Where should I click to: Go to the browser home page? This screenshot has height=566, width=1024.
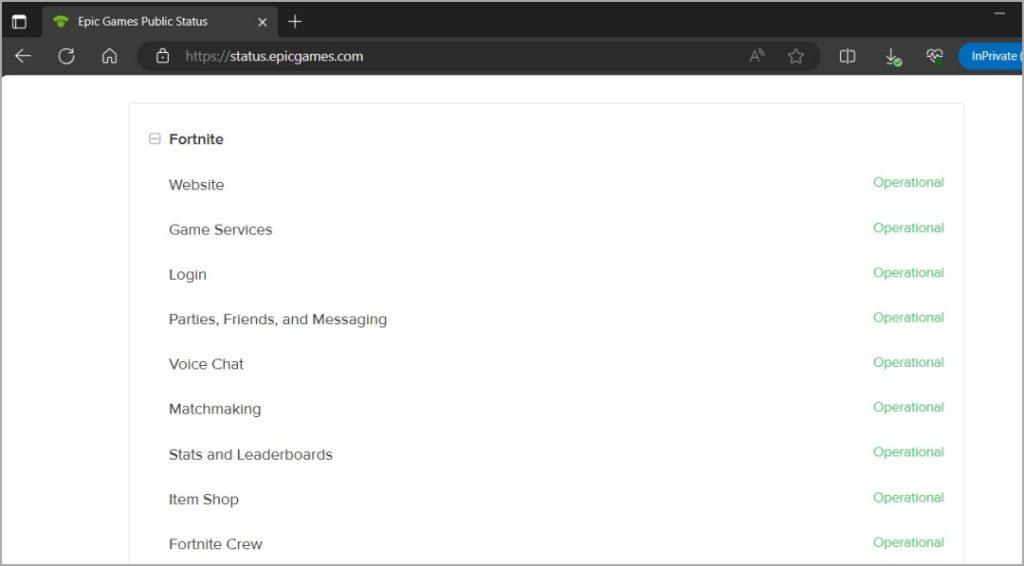[110, 56]
